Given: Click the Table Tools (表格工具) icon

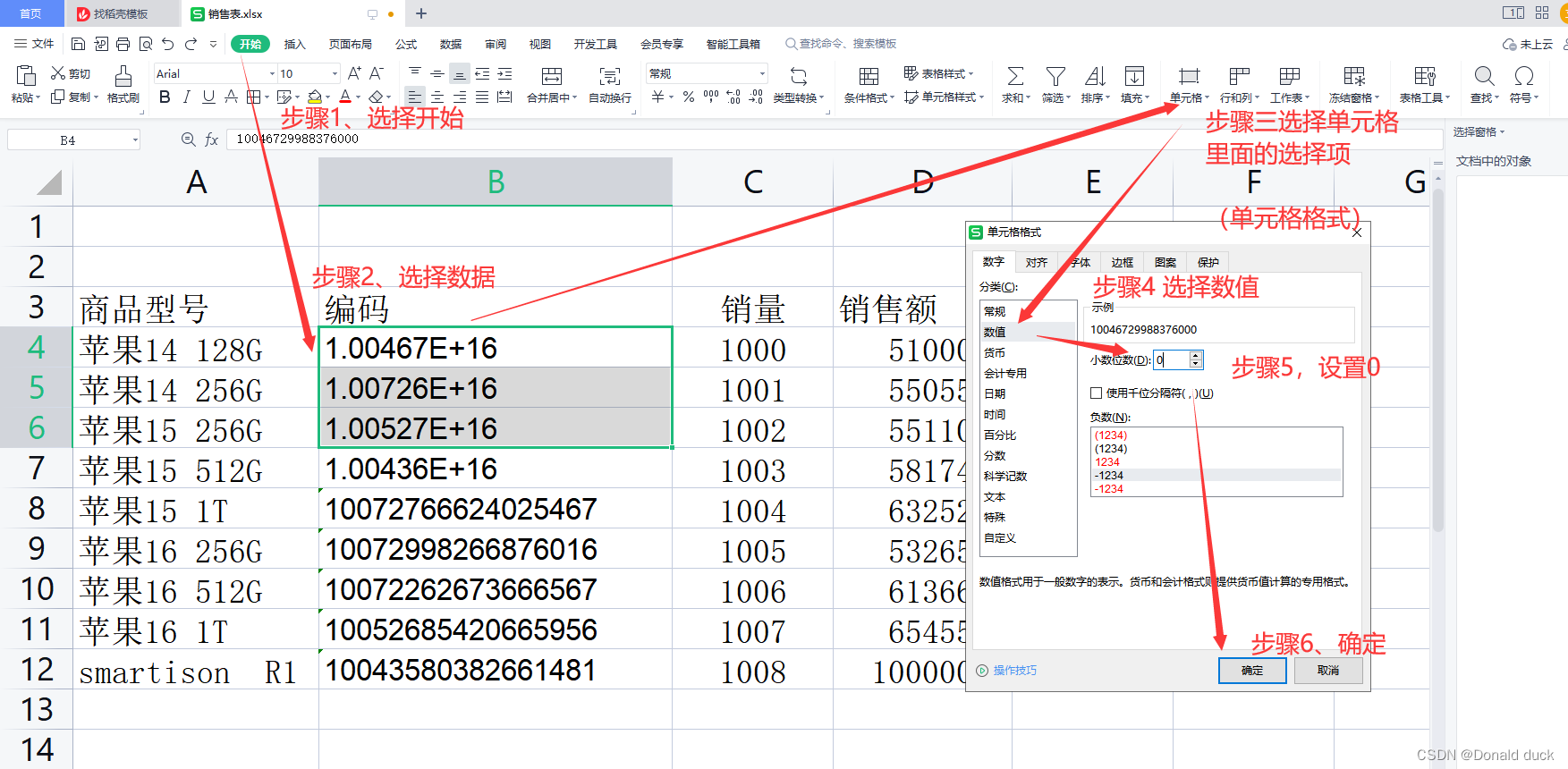Looking at the screenshot, I should [1425, 76].
